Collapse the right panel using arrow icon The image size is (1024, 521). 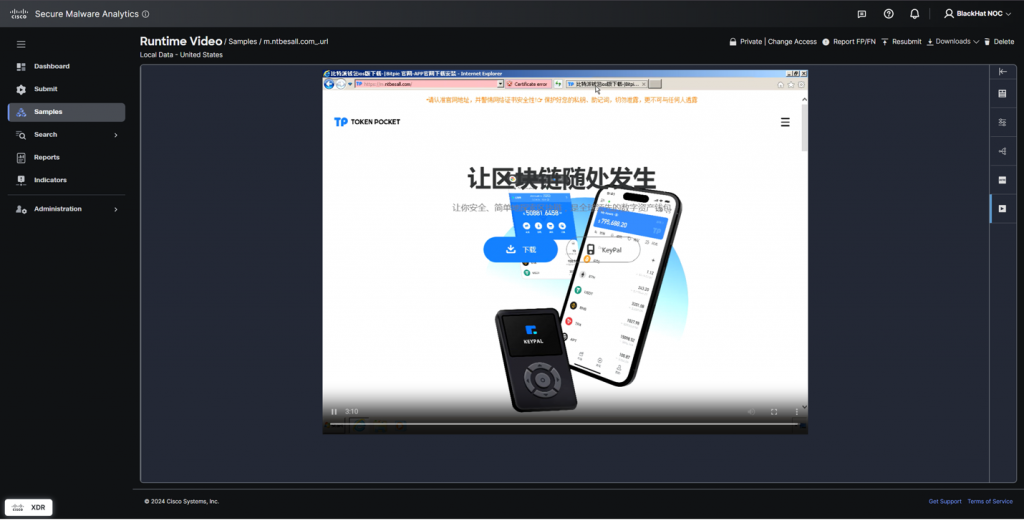click(x=1003, y=72)
